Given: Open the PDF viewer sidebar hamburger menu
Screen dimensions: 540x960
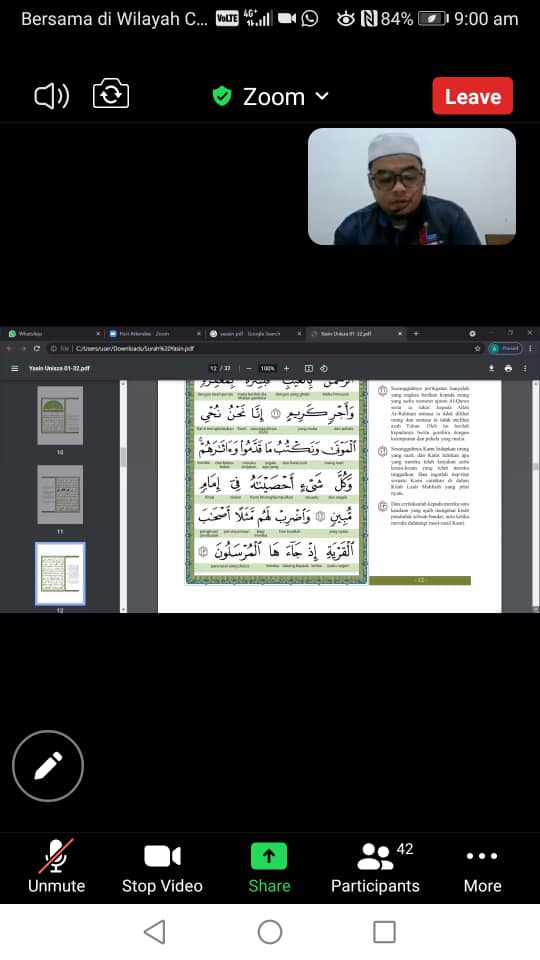Looking at the screenshot, I should [15, 369].
